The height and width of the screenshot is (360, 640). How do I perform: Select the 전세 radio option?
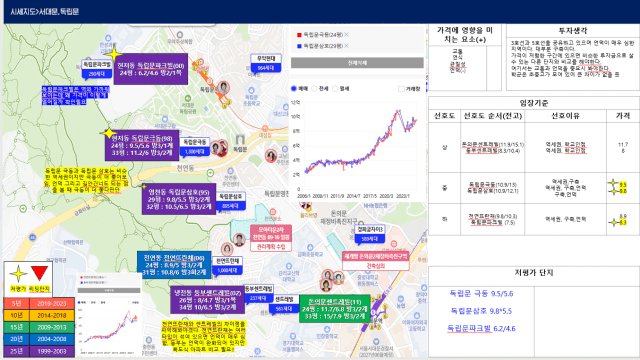click(x=314, y=88)
